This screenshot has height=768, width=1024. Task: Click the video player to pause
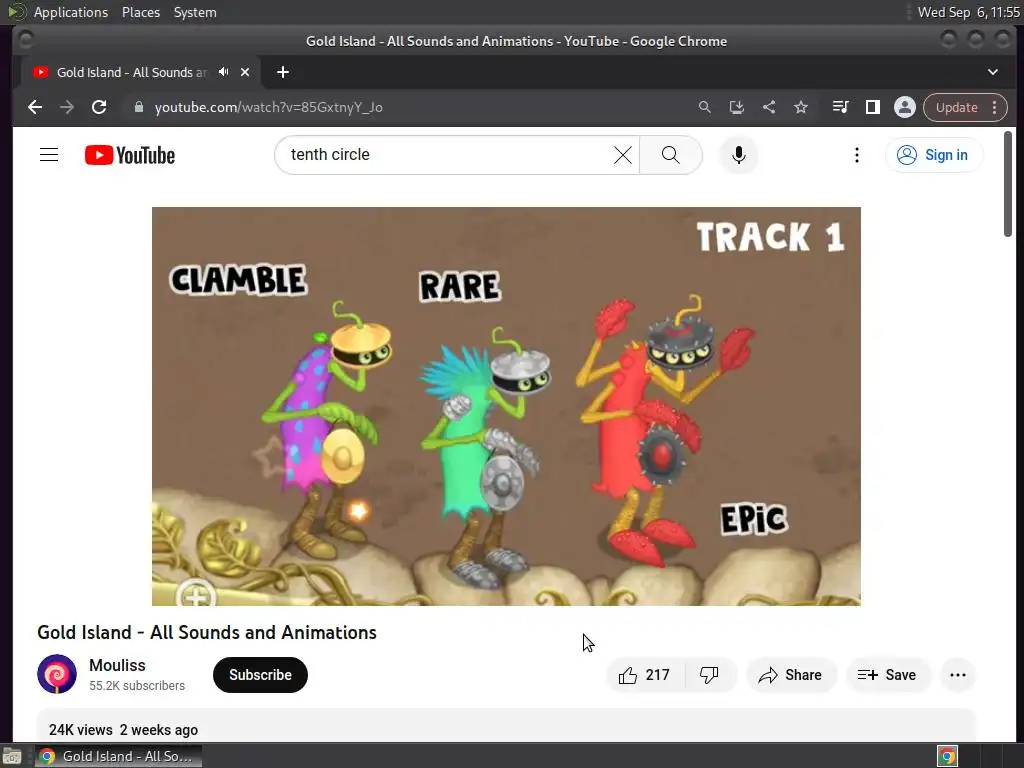506,406
